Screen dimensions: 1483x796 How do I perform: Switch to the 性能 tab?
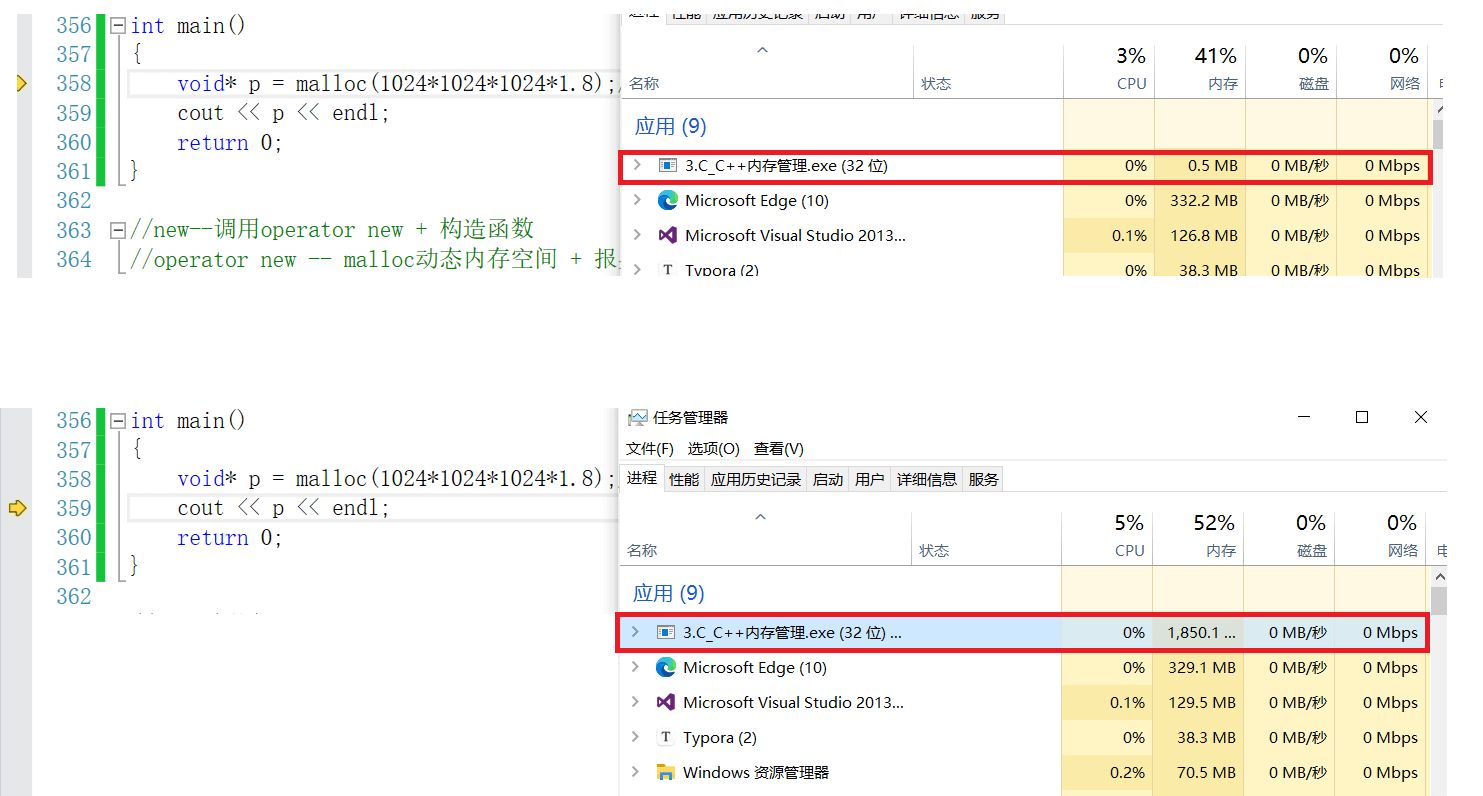pos(683,478)
